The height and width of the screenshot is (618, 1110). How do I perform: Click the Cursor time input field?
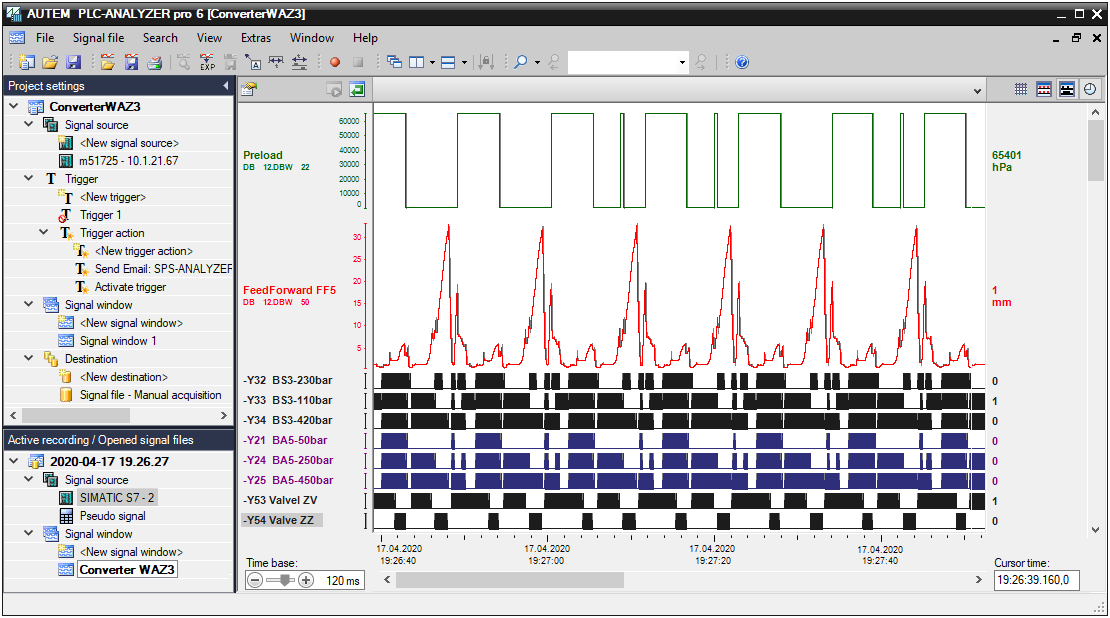1036,580
